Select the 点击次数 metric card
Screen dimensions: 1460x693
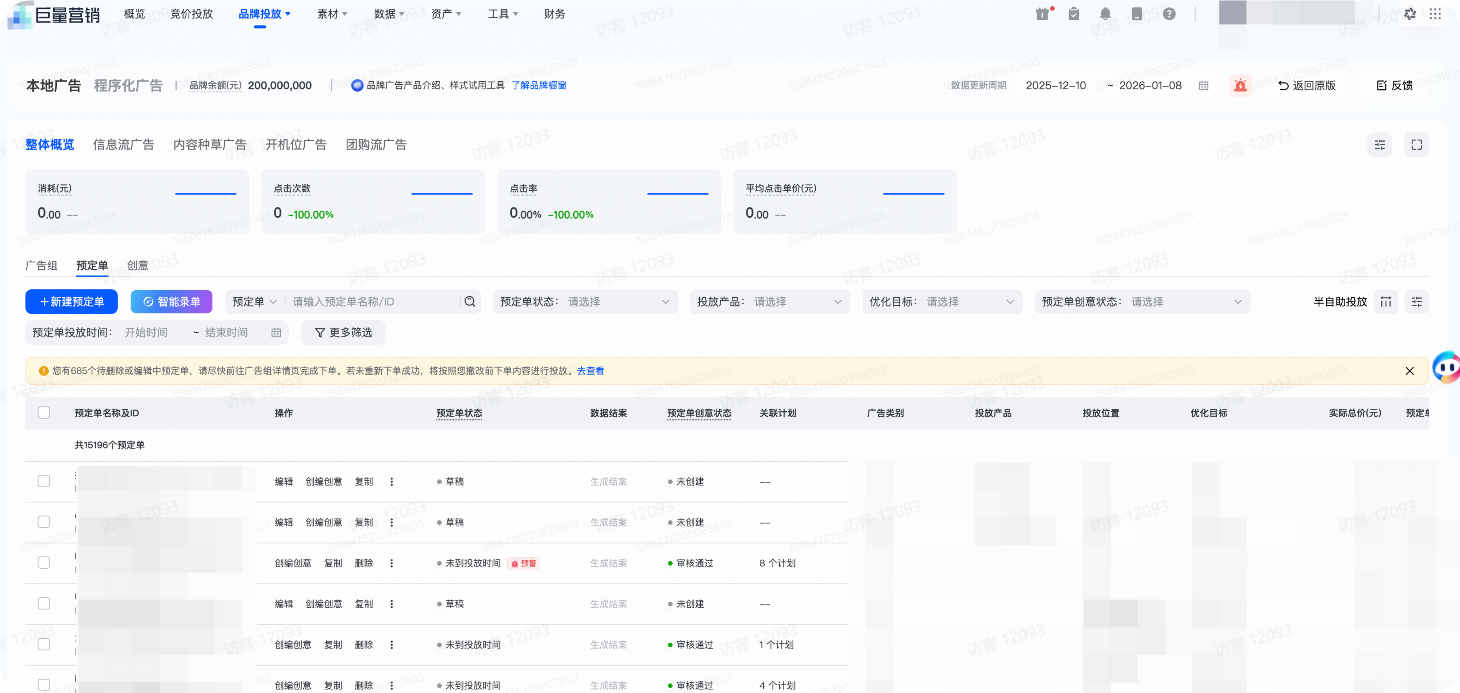373,201
